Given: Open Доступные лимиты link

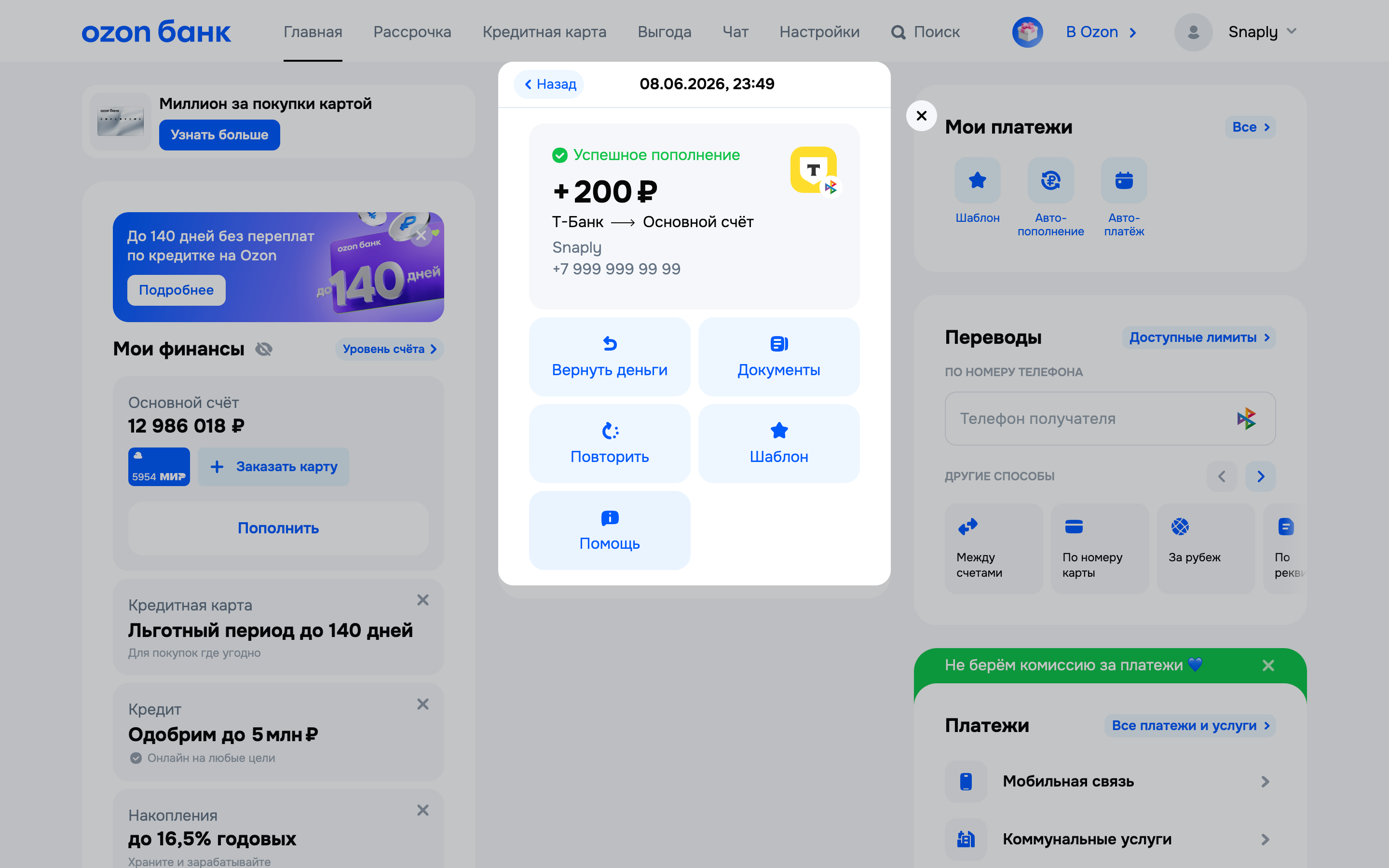Looking at the screenshot, I should pos(1198,338).
